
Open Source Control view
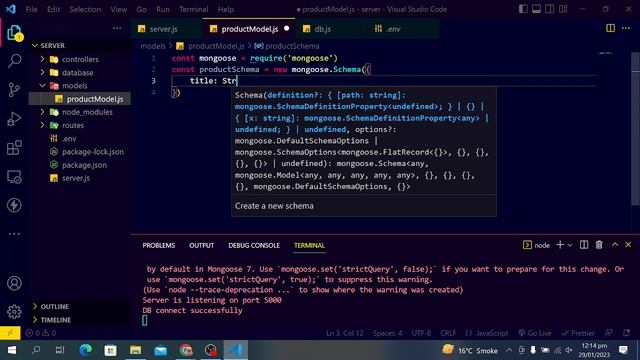[14, 90]
